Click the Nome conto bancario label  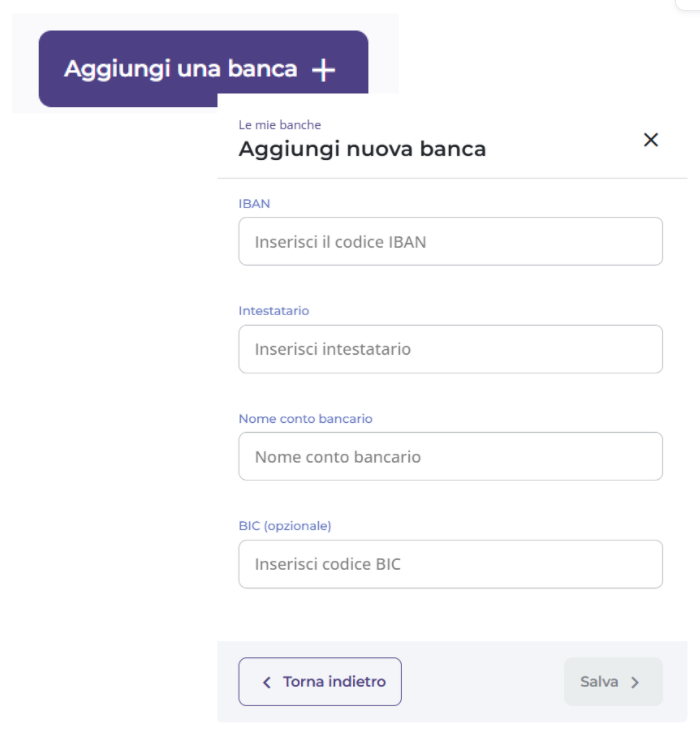[305, 418]
